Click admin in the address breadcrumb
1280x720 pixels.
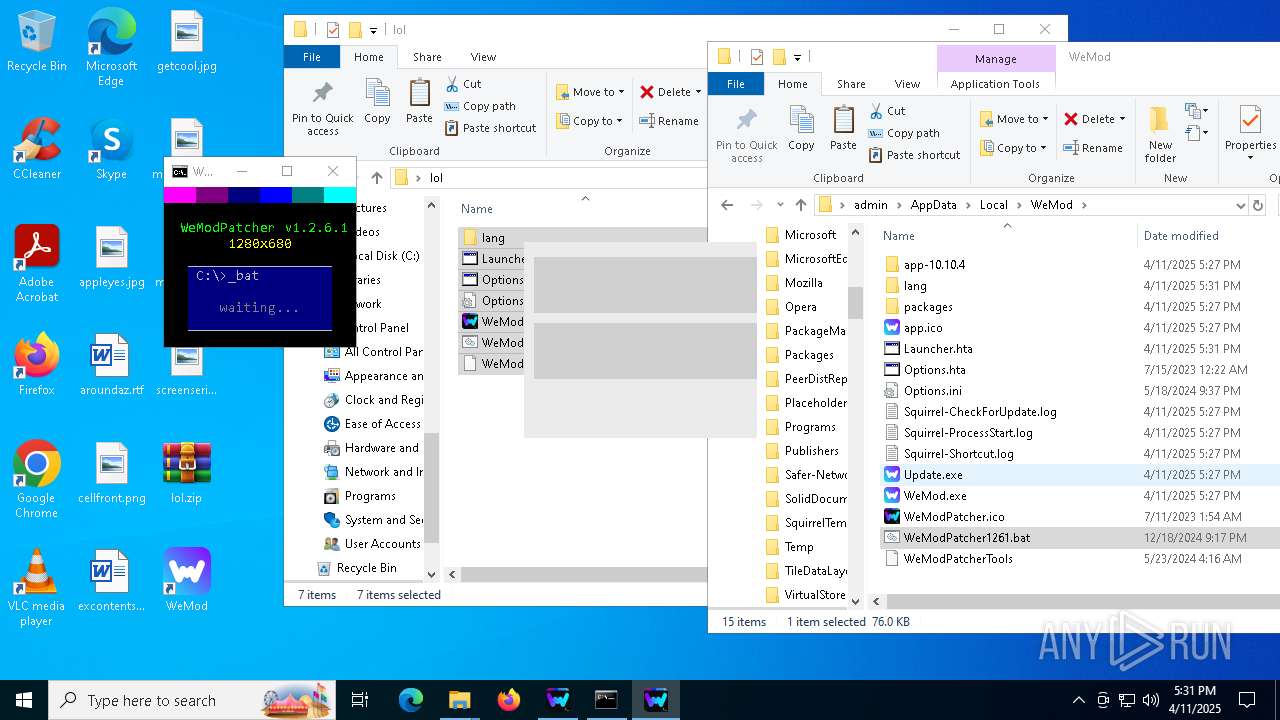coord(870,205)
